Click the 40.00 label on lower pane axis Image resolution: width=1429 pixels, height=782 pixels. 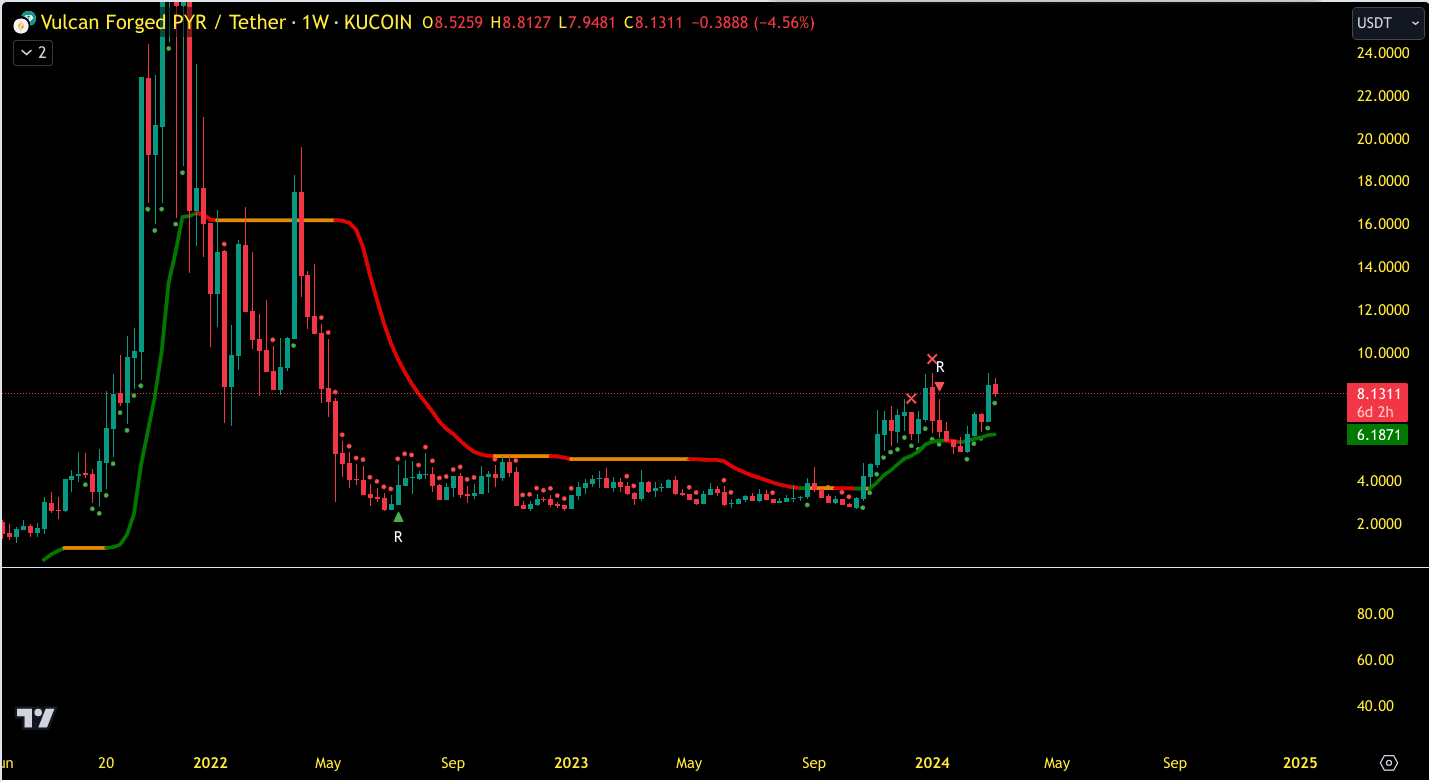tap(1375, 706)
